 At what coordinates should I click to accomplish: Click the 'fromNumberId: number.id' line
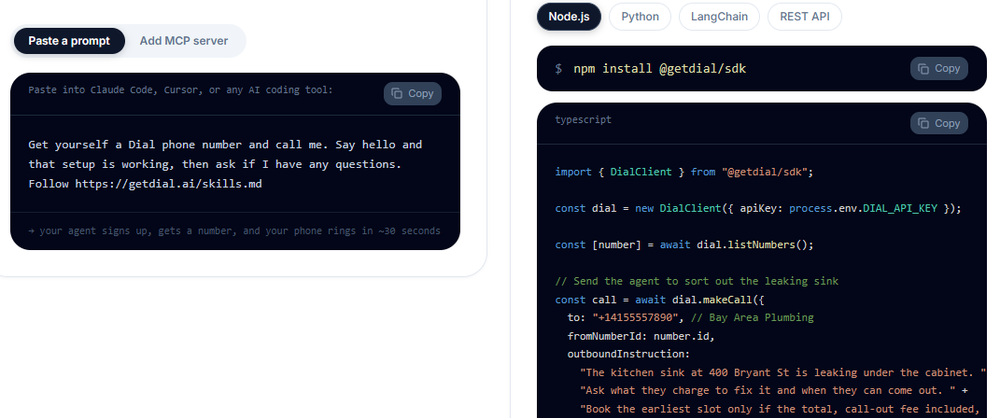(641, 336)
